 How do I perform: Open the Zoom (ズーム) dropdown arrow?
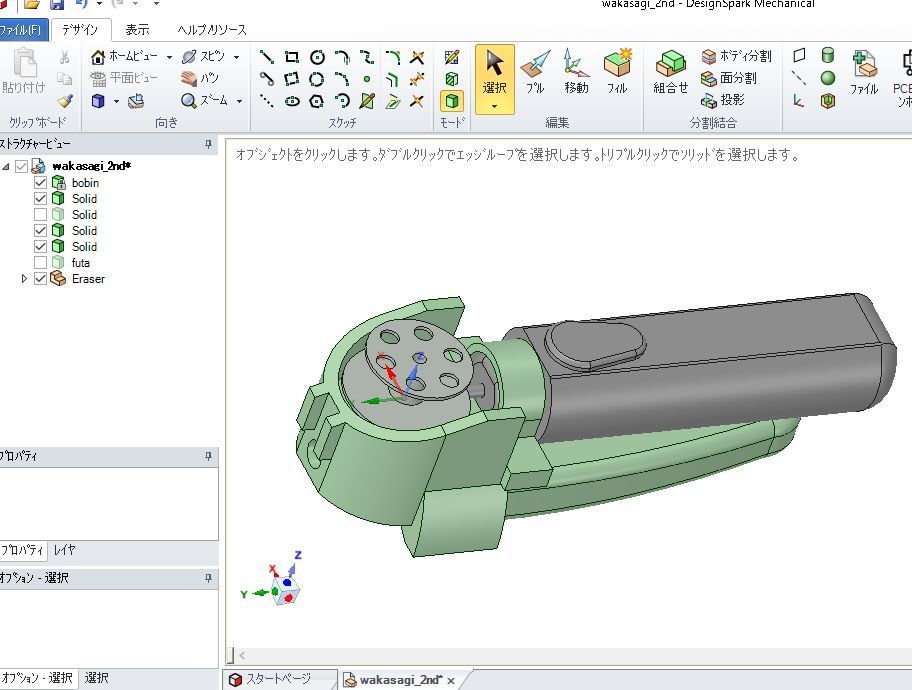click(x=240, y=101)
